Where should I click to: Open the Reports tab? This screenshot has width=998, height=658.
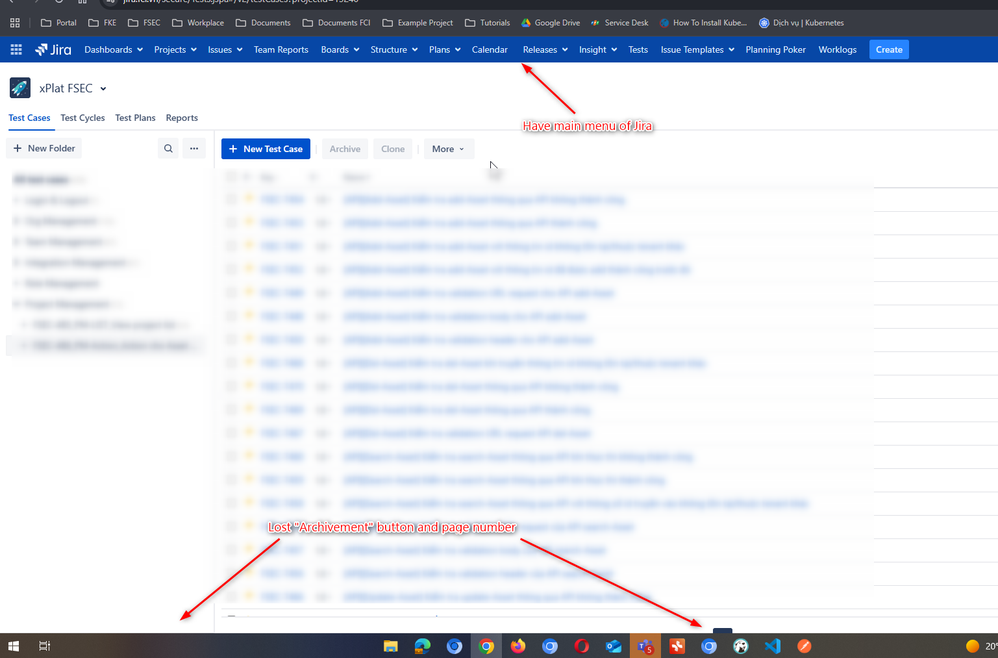181,118
